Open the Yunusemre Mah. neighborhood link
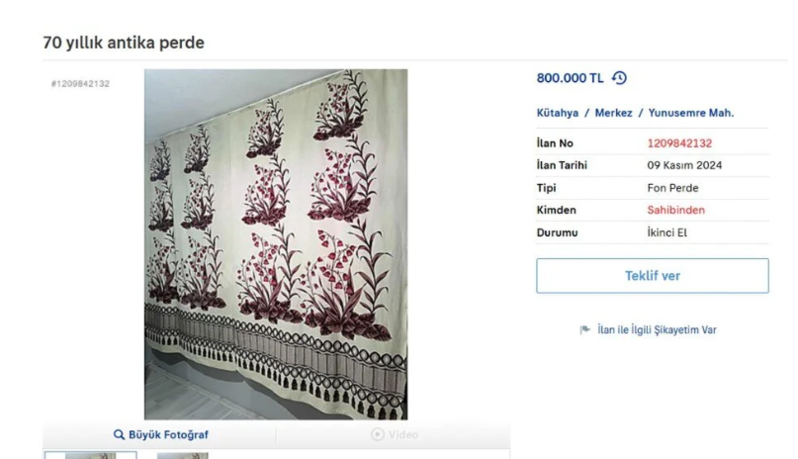Screen dimensions: 798x459 (x=691, y=113)
